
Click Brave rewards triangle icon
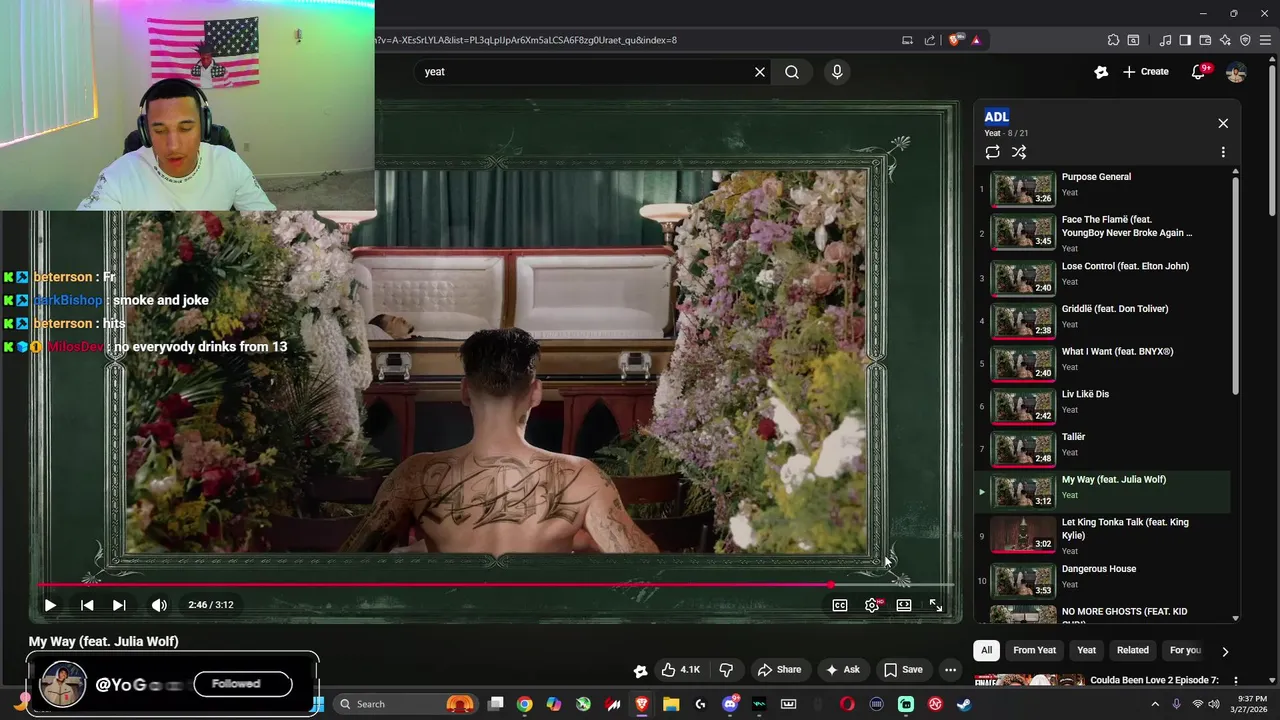click(976, 40)
